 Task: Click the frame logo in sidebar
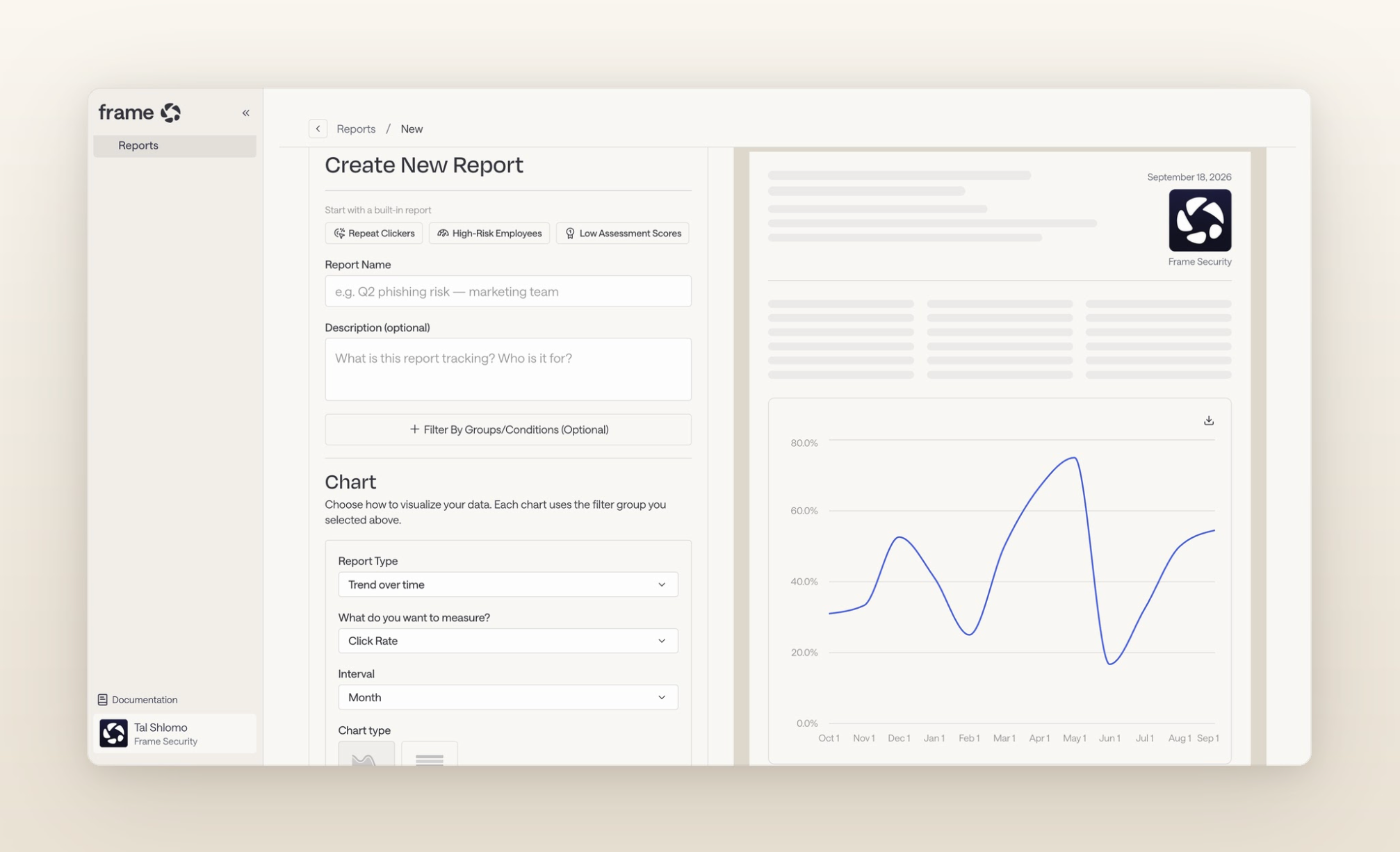[140, 112]
